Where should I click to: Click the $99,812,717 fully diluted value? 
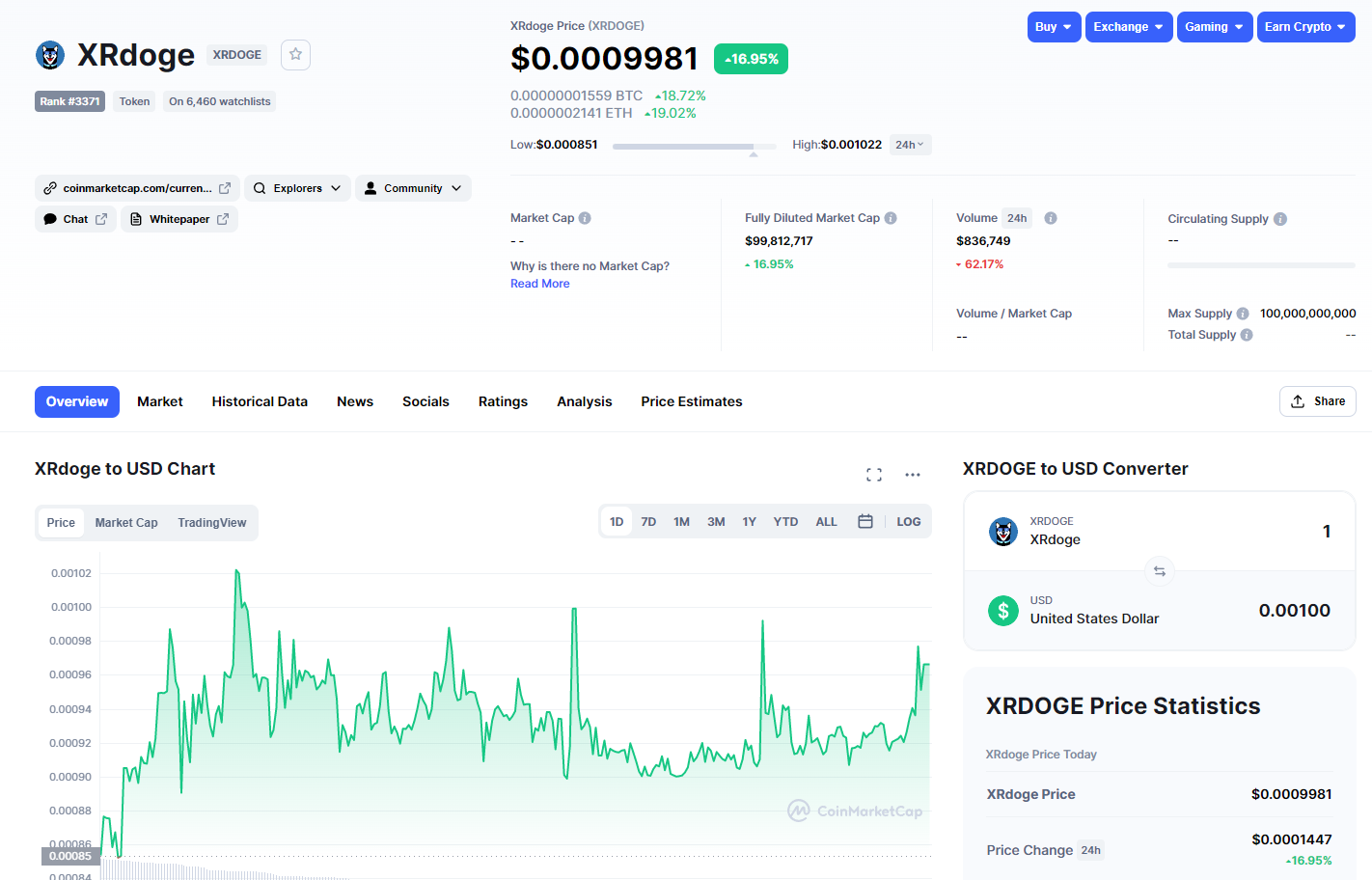[x=779, y=241]
